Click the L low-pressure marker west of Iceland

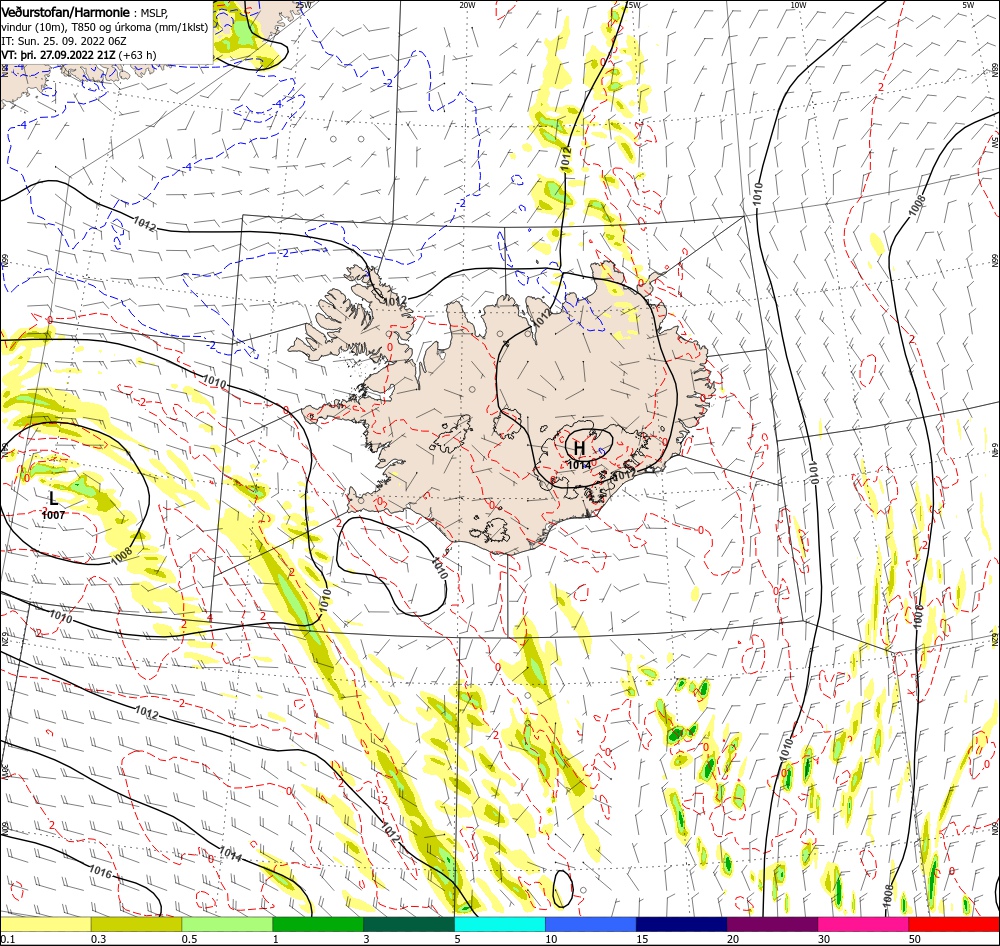click(x=53, y=498)
